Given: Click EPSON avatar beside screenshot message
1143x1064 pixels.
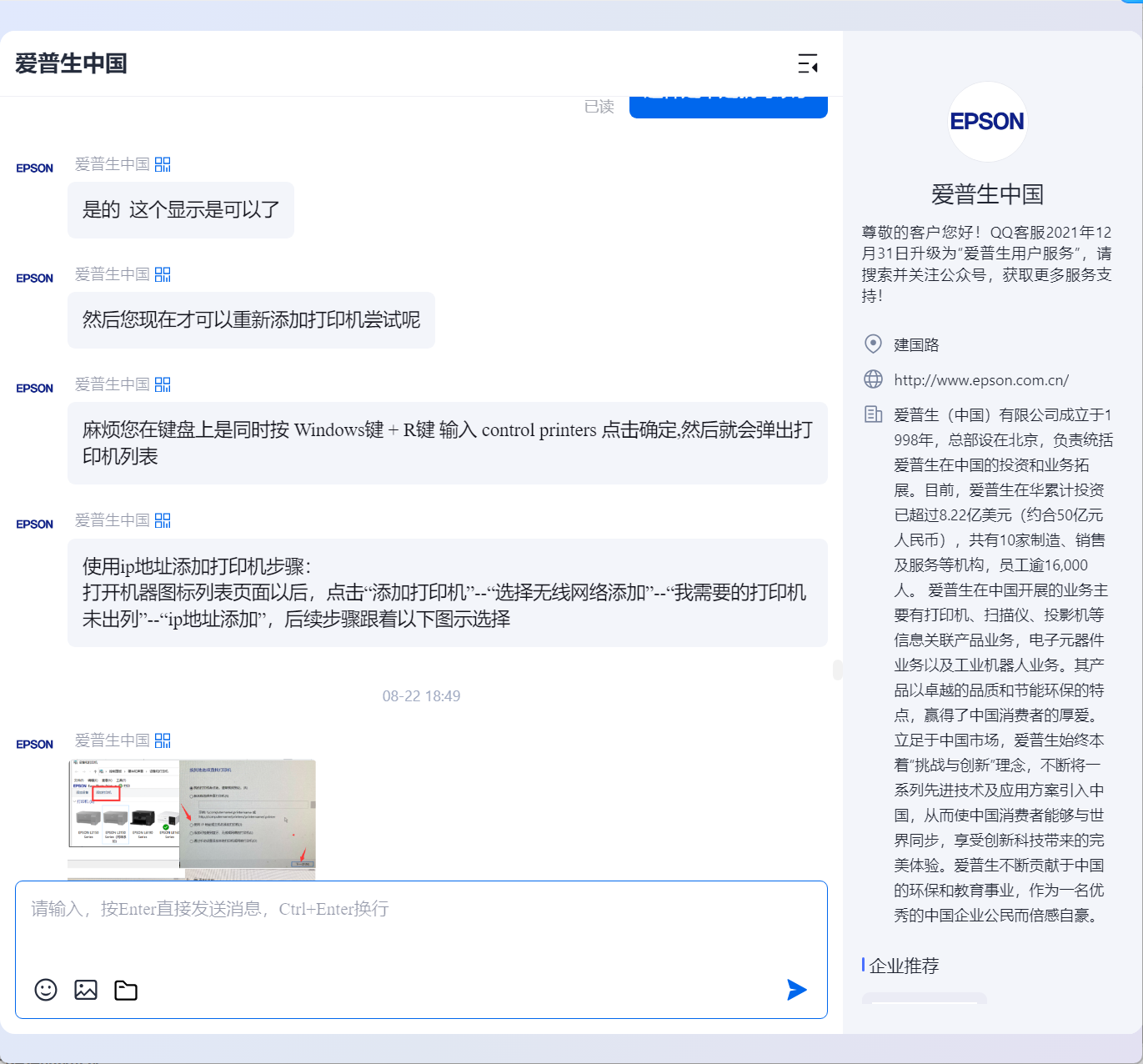Looking at the screenshot, I should click(34, 745).
